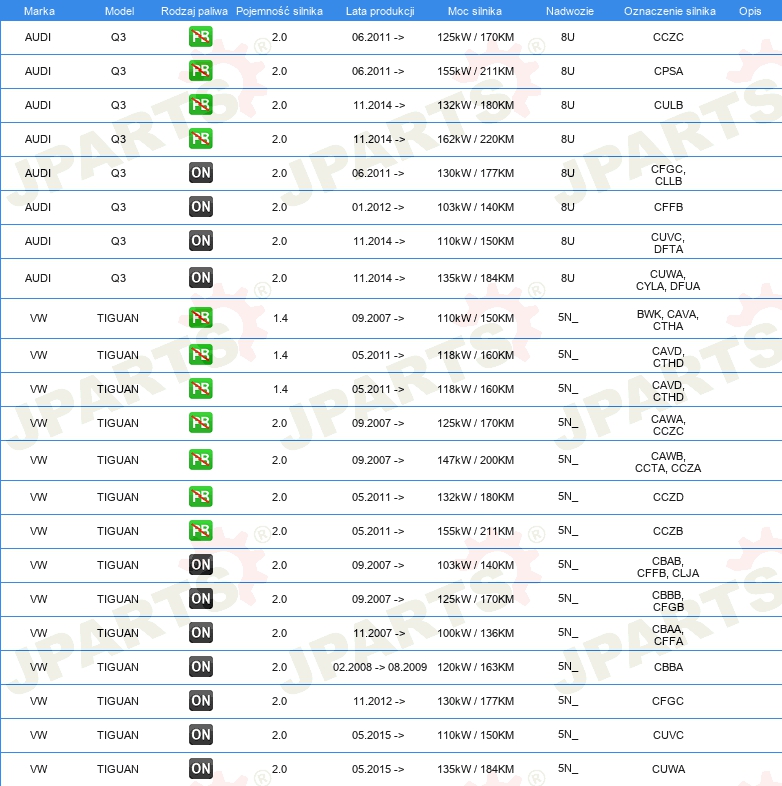Click the 8U body cell in the CPSA row
Image resolution: width=782 pixels, height=786 pixels.
[567, 71]
